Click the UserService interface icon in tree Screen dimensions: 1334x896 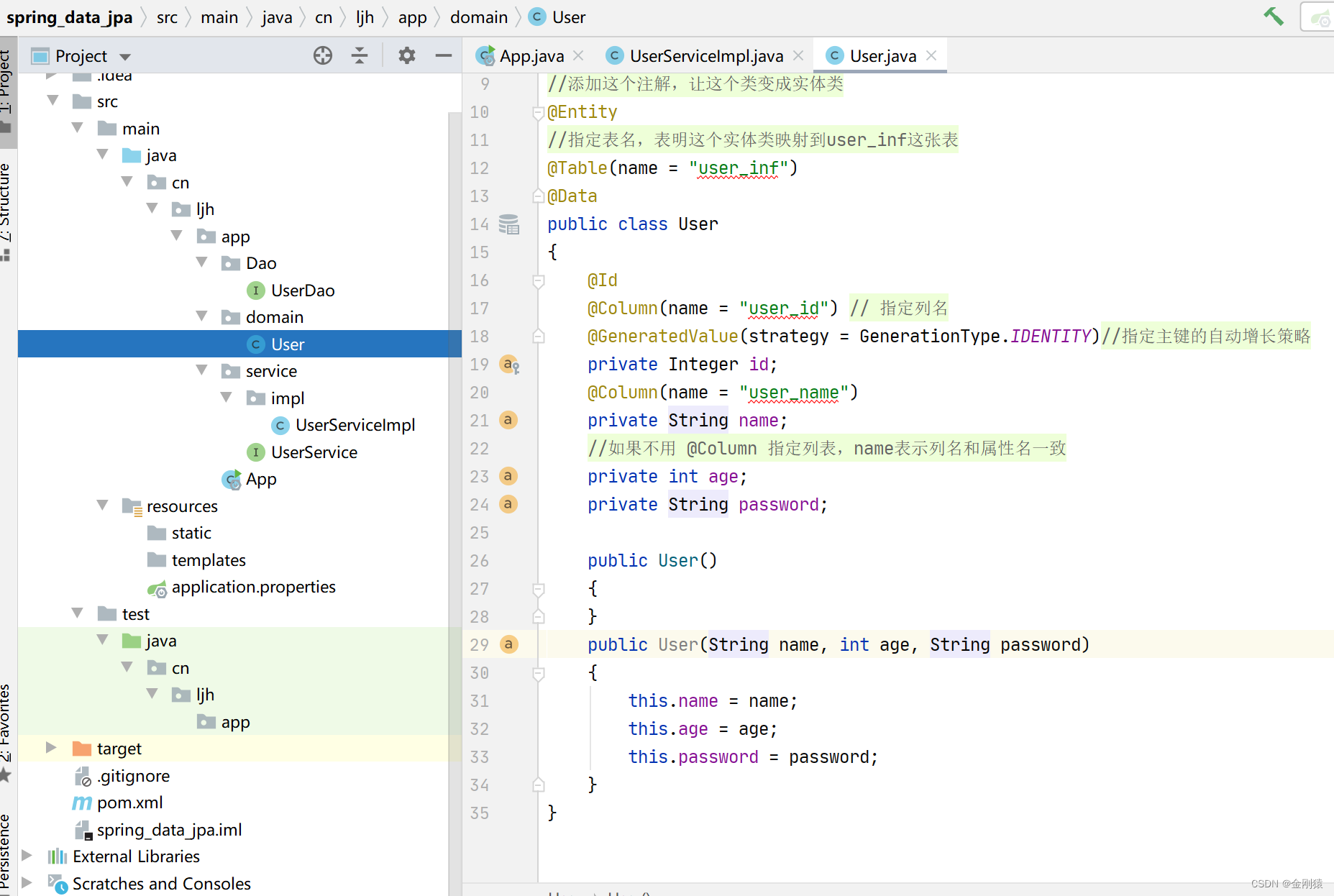(255, 452)
